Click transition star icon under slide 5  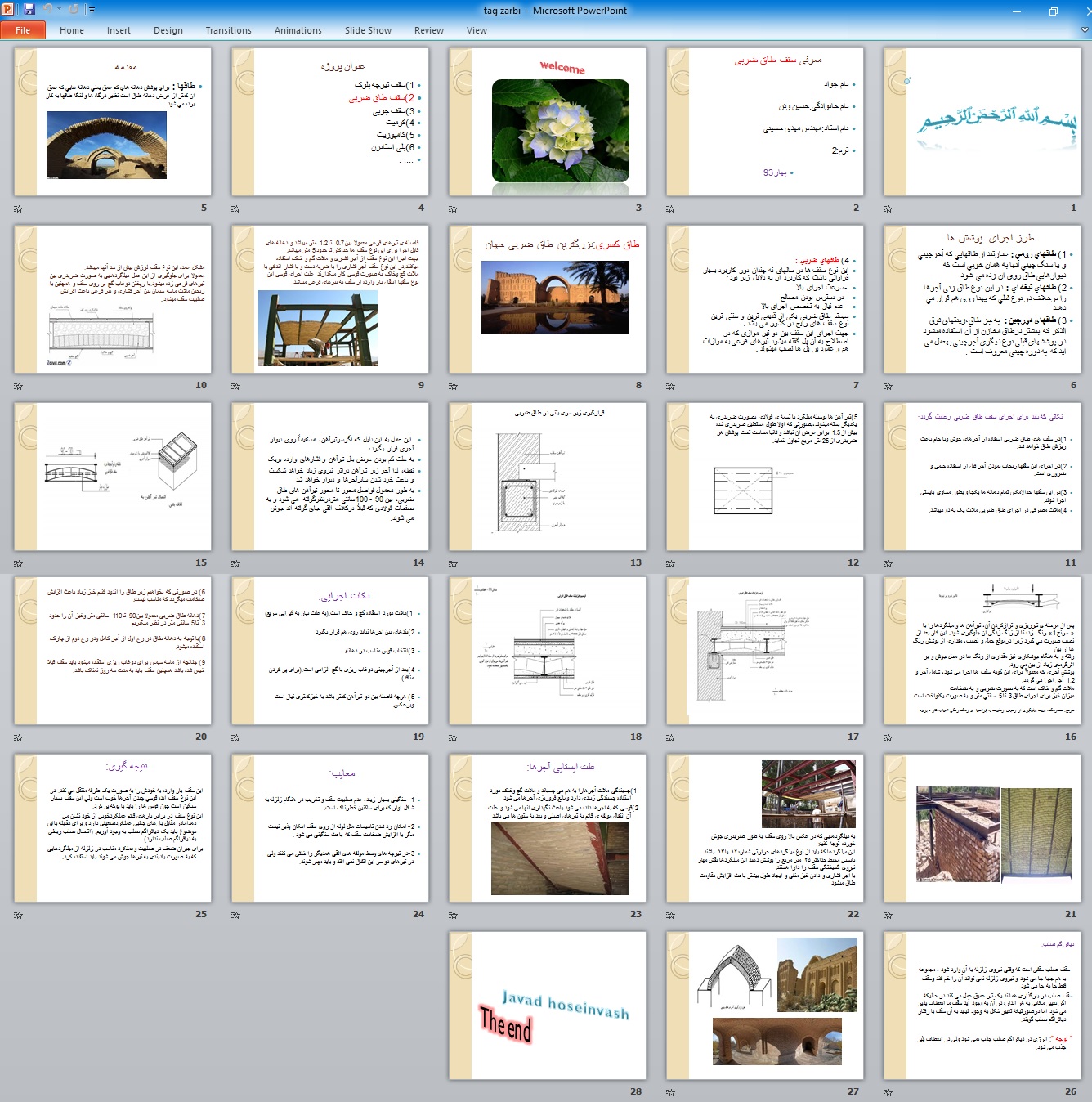[x=18, y=209]
